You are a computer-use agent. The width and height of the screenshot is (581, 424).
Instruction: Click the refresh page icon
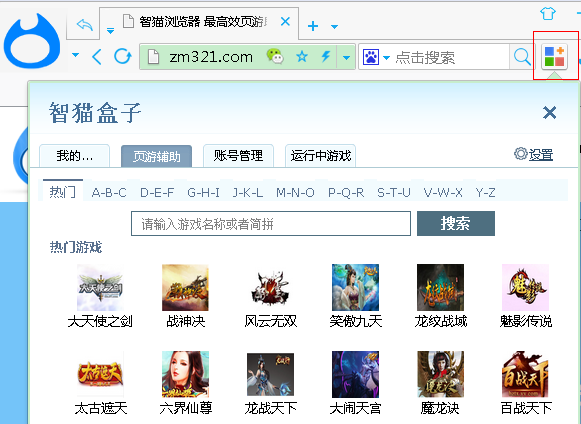123,57
